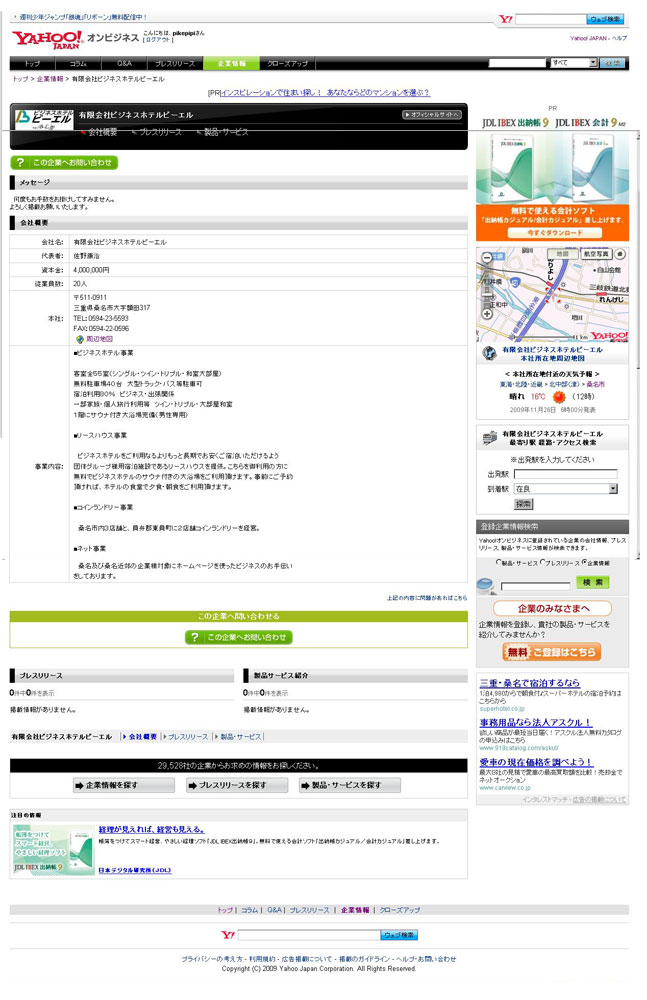Click the 愛車の現在価格を調べよう ad link
Screen dimensions: 647x1000
tap(537, 763)
